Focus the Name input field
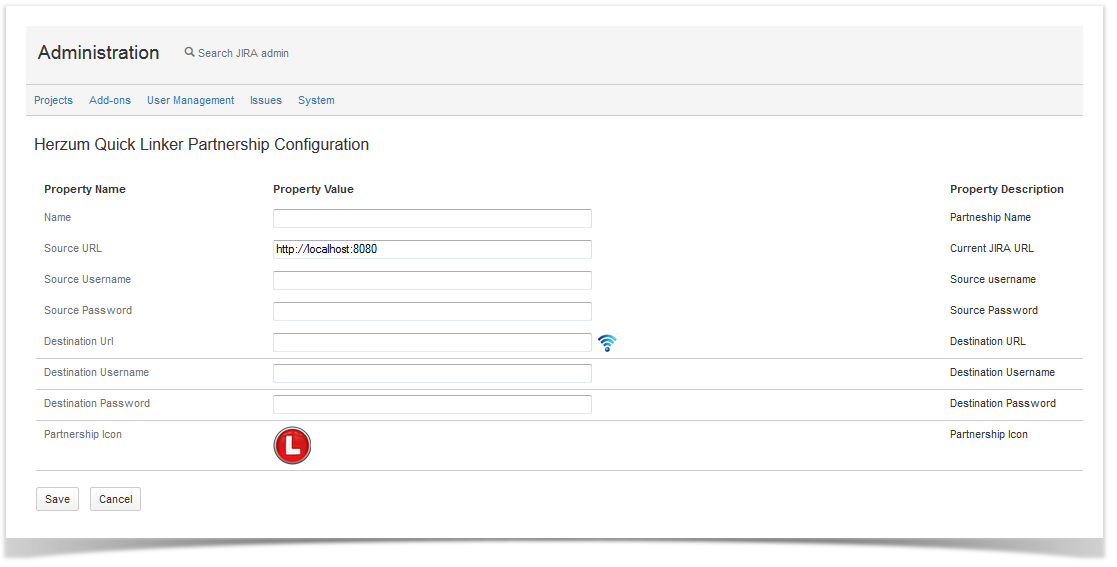The width and height of the screenshot is (1117, 567). pyautogui.click(x=432, y=218)
